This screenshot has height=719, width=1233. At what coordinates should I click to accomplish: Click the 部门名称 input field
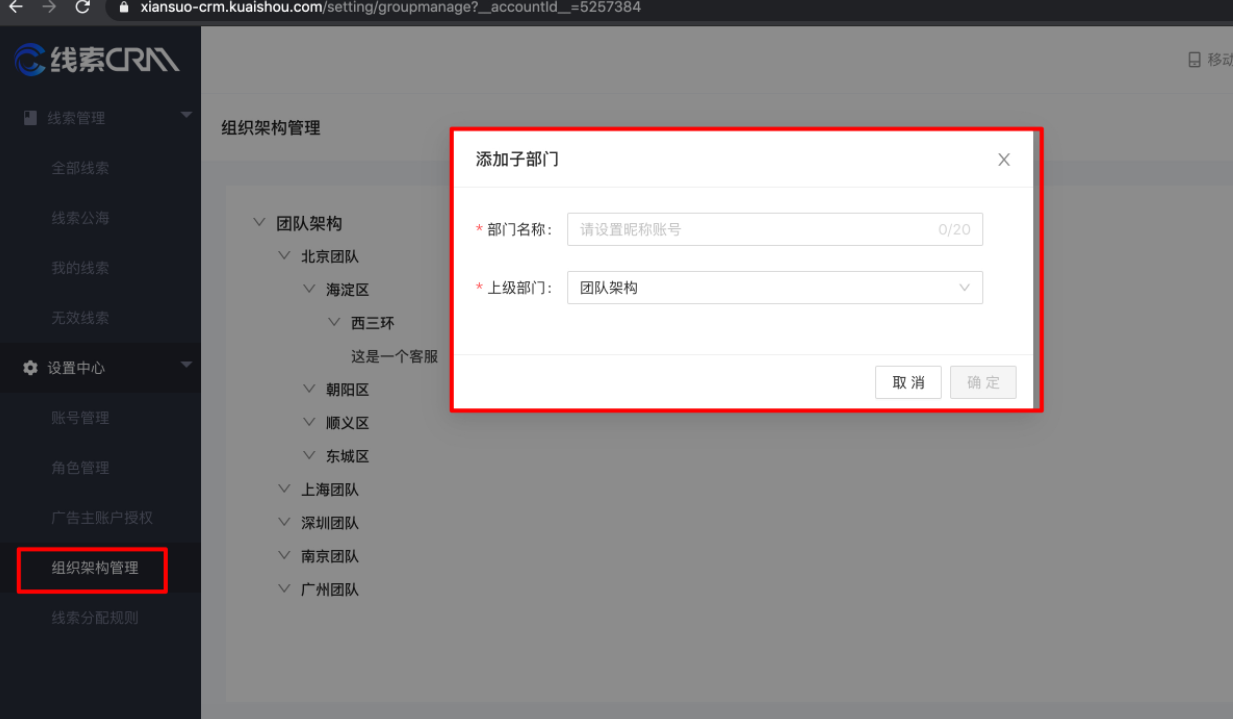pos(775,229)
